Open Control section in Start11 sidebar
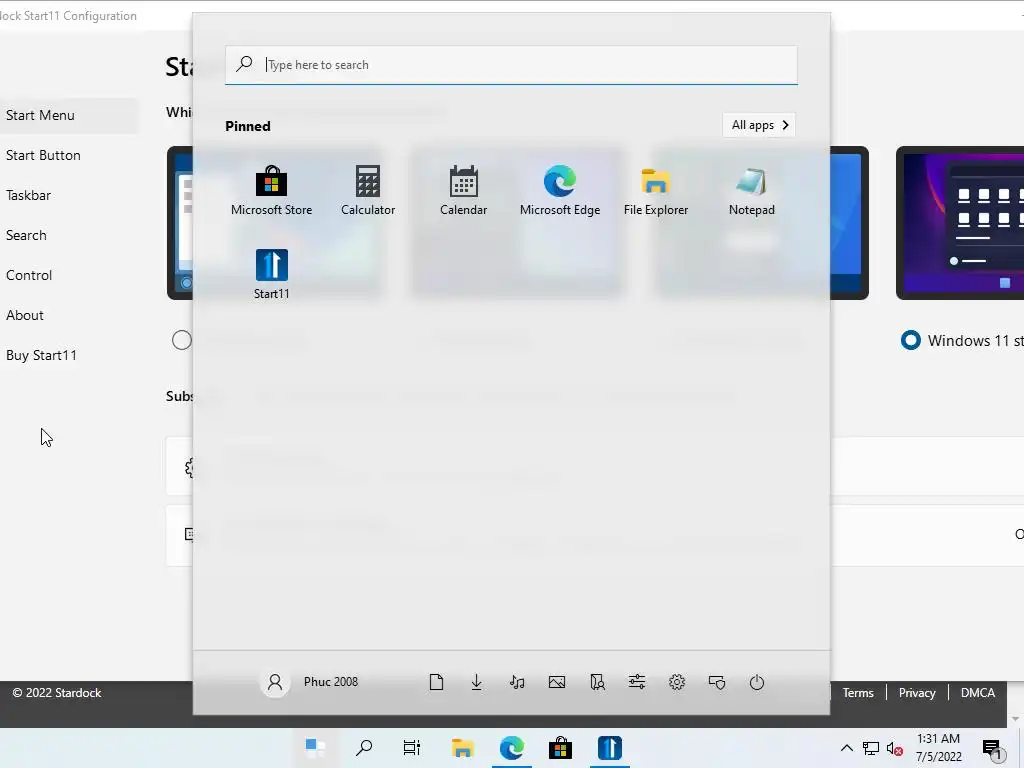1024x768 pixels. 29,275
